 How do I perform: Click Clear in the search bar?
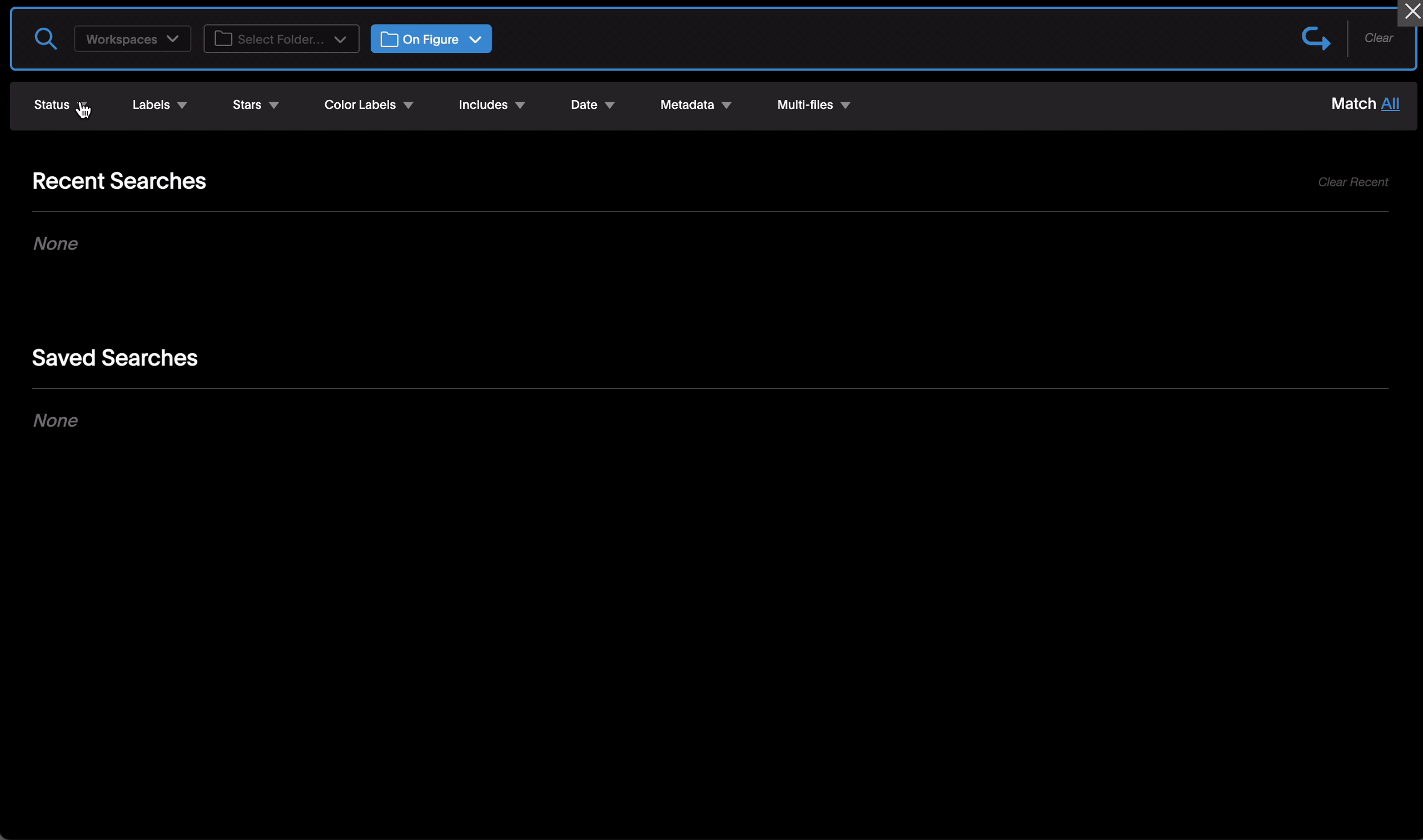1379,38
